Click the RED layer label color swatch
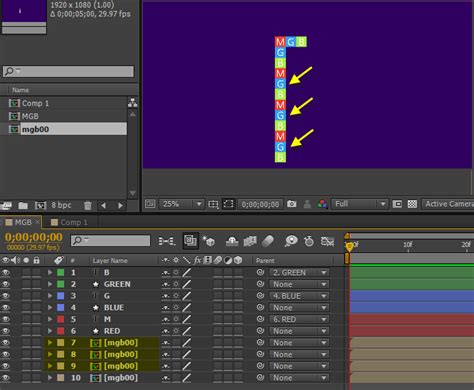The image size is (474, 390). (x=61, y=331)
